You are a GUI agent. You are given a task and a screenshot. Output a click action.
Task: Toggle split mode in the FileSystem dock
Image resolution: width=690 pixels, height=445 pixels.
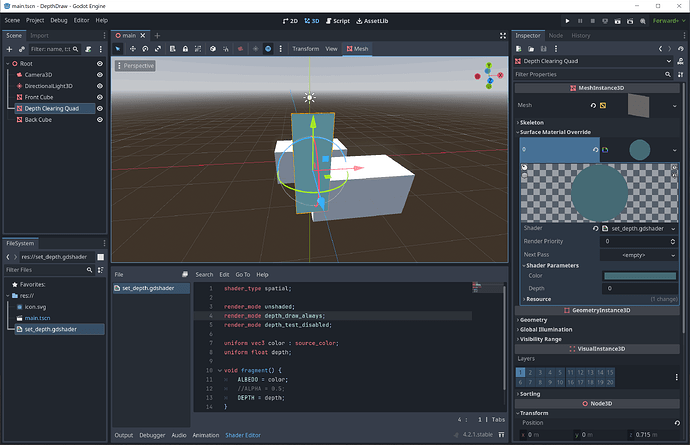pyautogui.click(x=101, y=257)
